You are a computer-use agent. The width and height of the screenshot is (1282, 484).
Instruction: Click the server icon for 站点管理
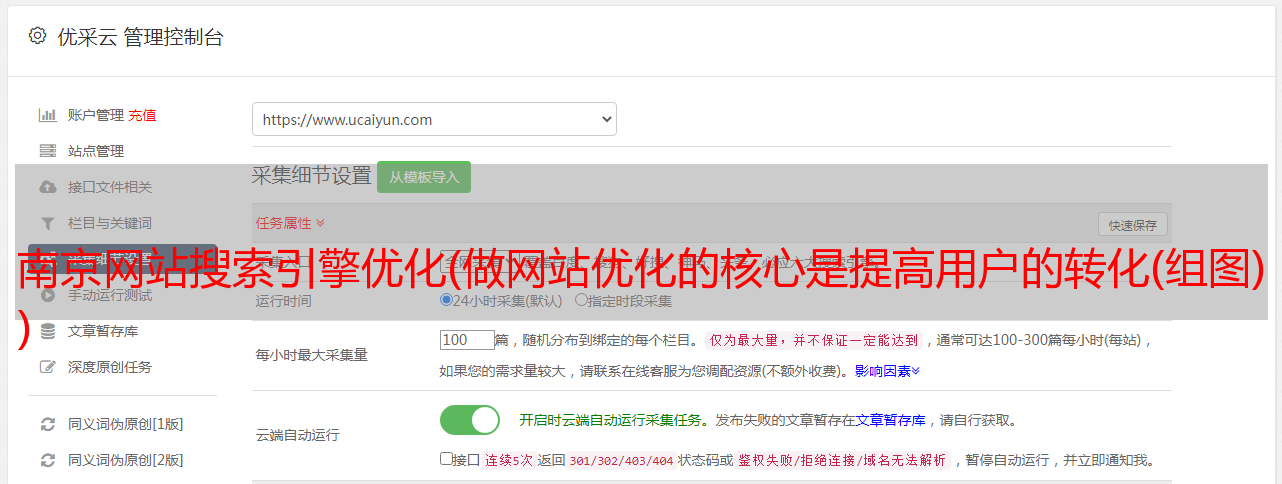tap(47, 151)
